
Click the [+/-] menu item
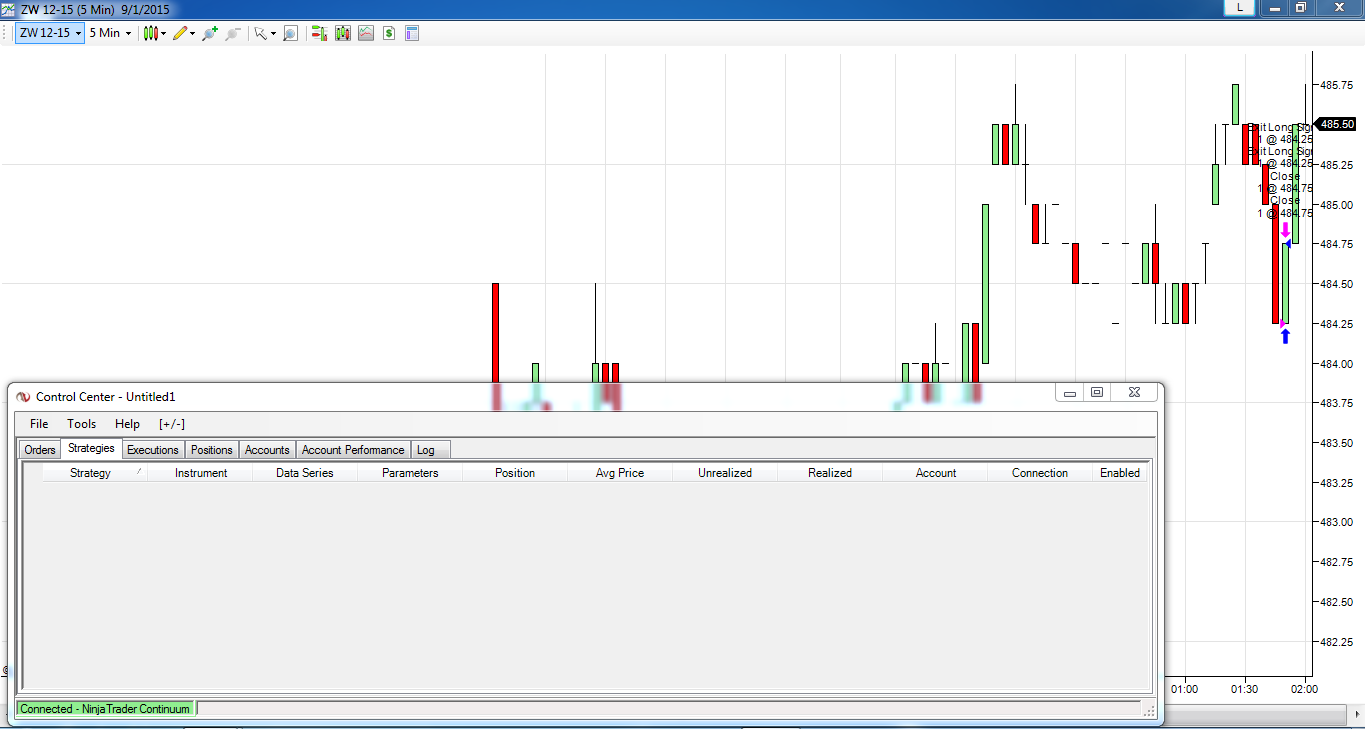click(172, 424)
